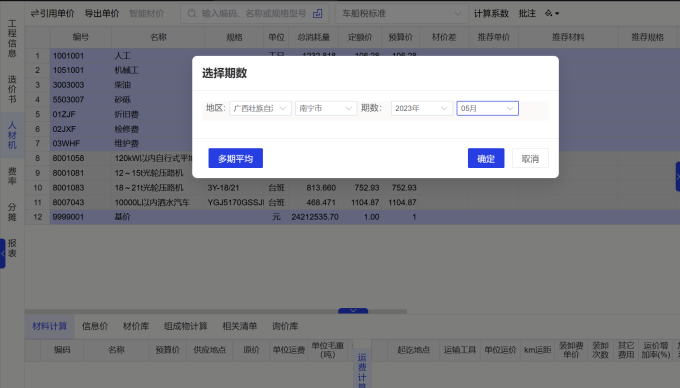680x388 pixels.
Task: Open the 运费计算 vertical panel
Action: 362,368
